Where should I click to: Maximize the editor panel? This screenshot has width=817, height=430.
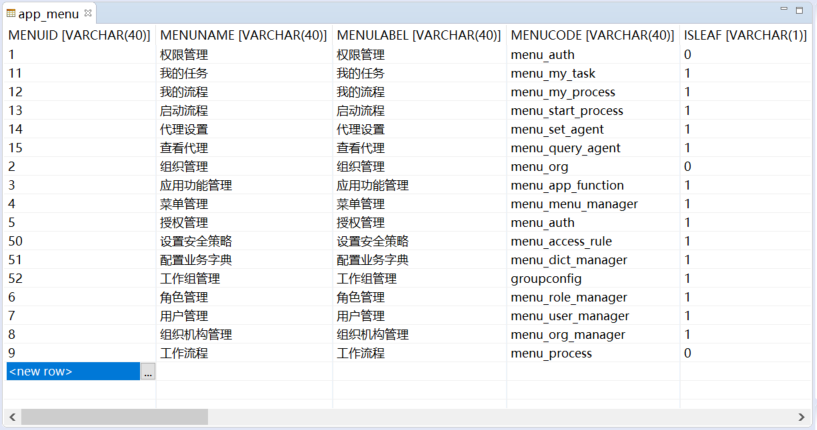pos(800,10)
